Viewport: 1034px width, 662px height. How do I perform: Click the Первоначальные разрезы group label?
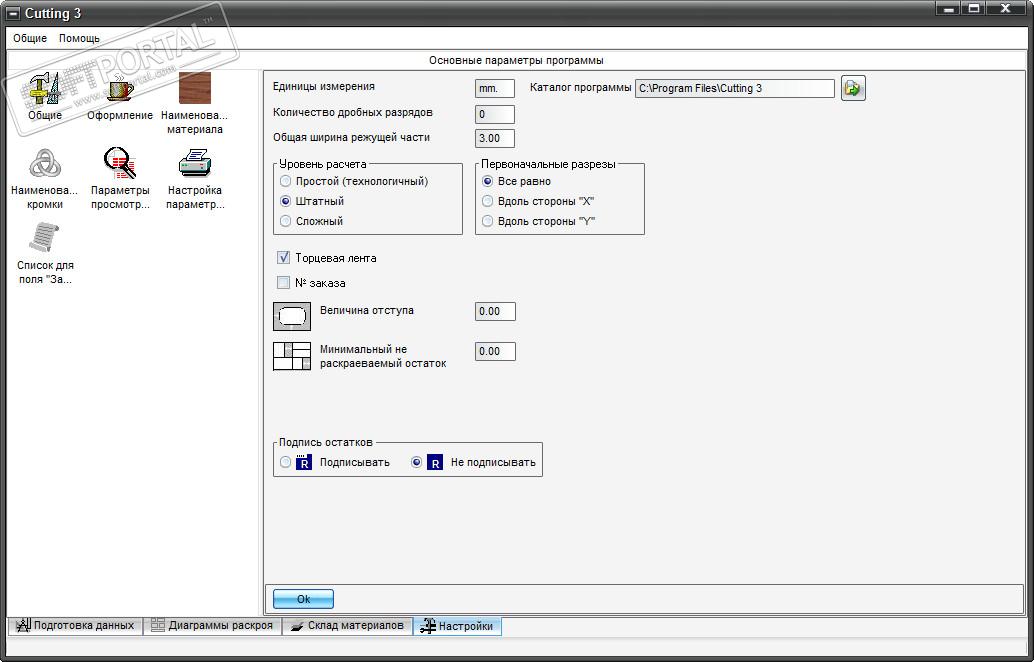(548, 164)
